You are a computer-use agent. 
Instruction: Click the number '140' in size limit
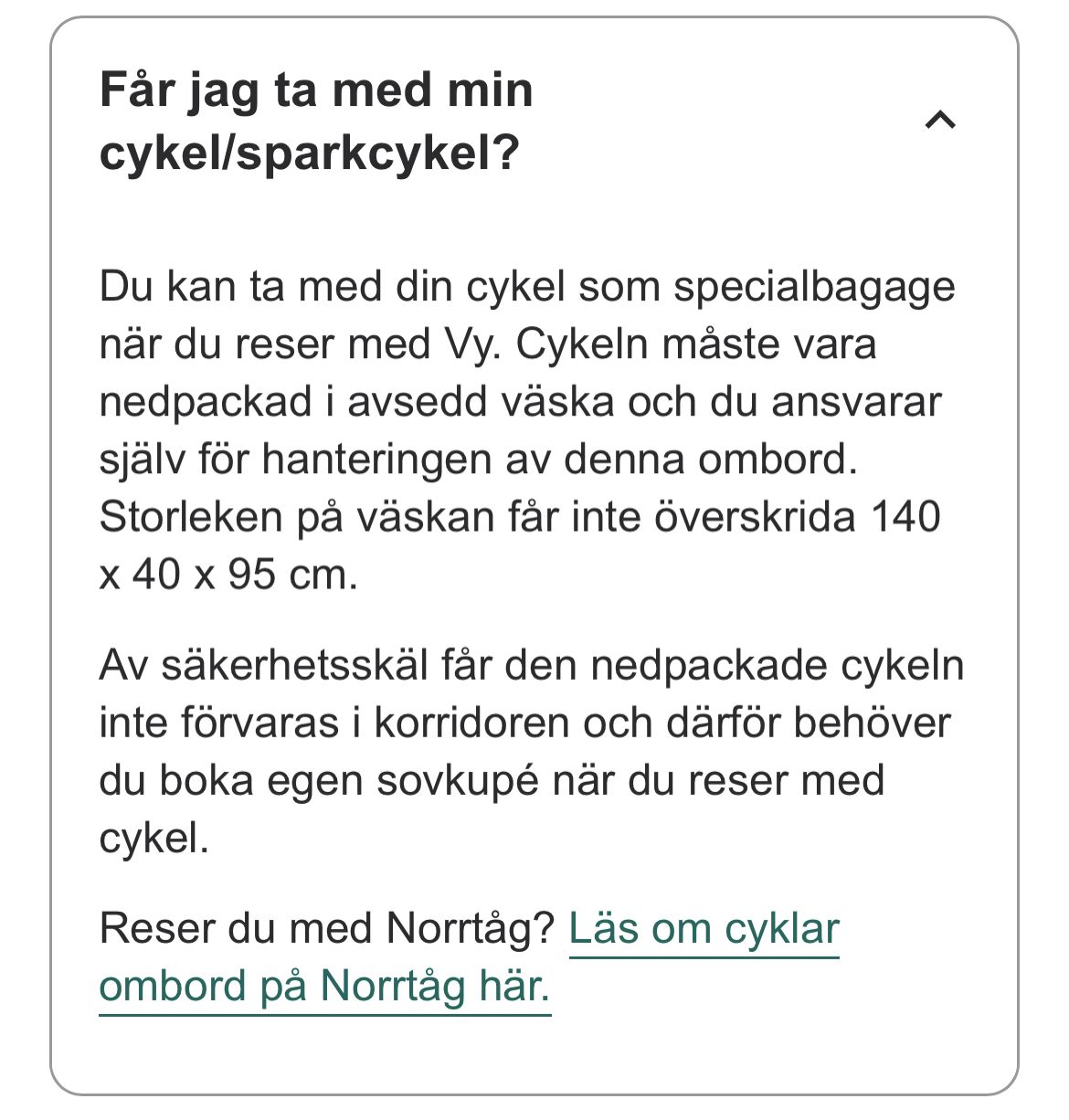905,516
